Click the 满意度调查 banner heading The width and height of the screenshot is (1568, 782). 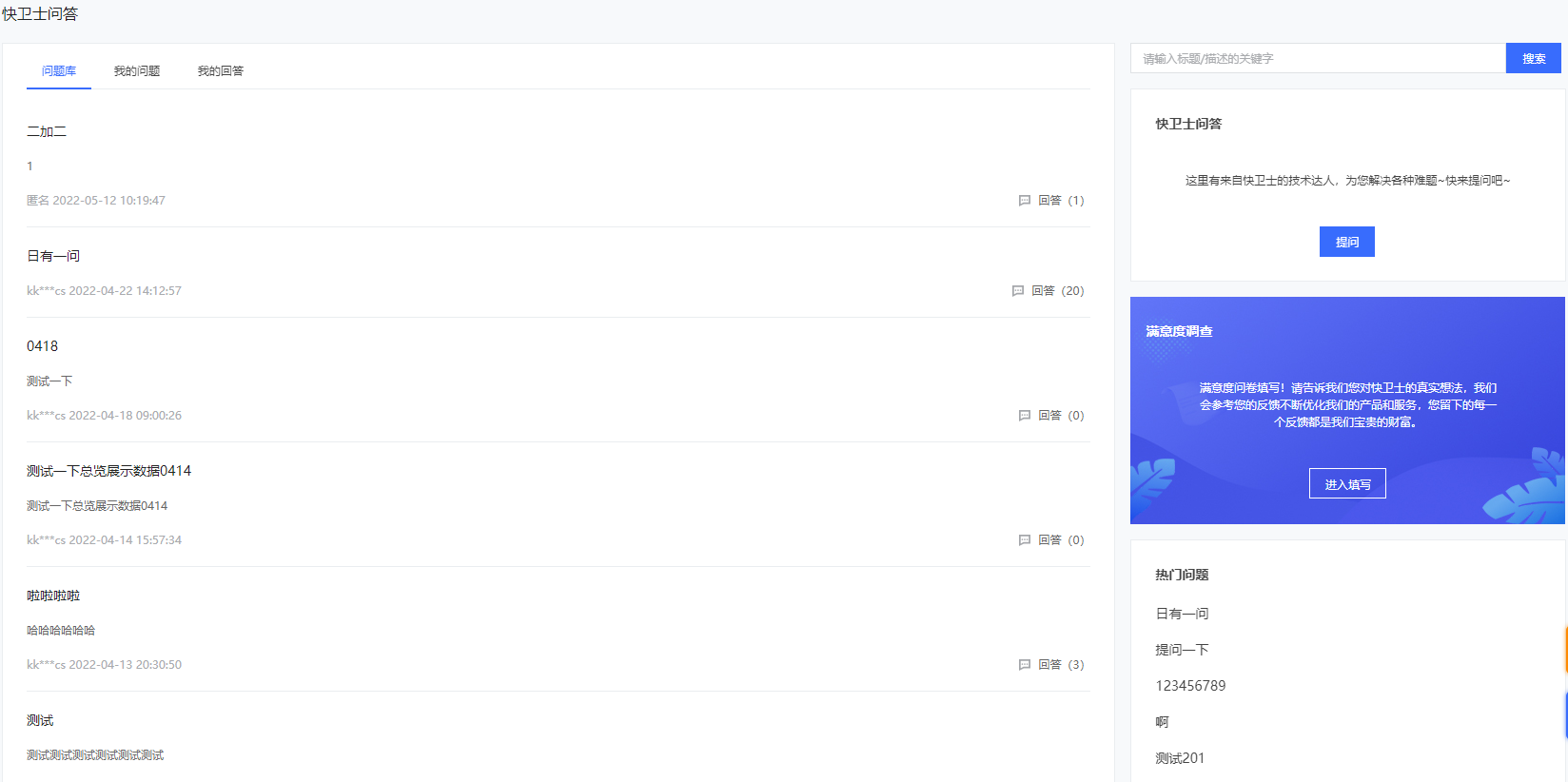[1179, 331]
